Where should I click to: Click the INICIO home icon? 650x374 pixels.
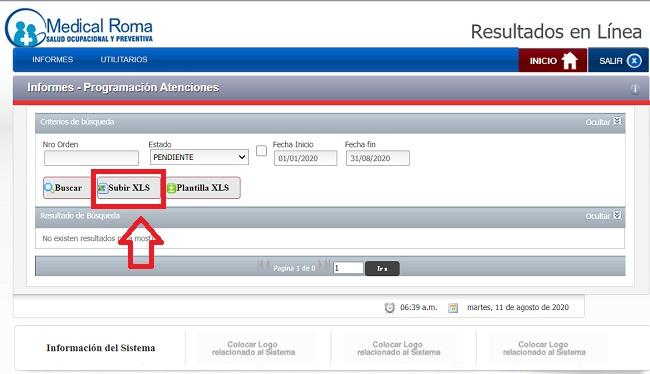coord(570,61)
